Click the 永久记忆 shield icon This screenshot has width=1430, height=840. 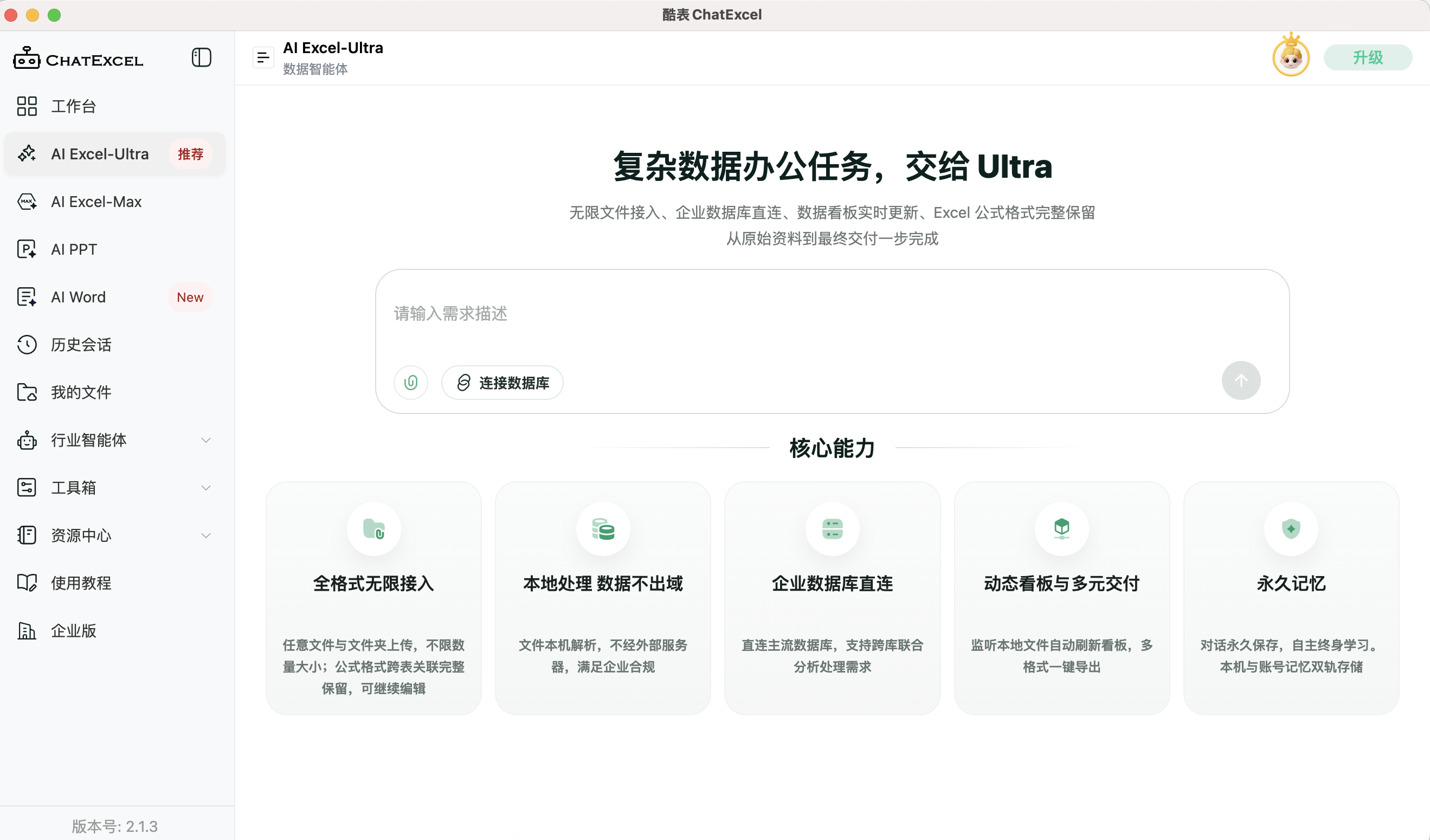point(1291,528)
